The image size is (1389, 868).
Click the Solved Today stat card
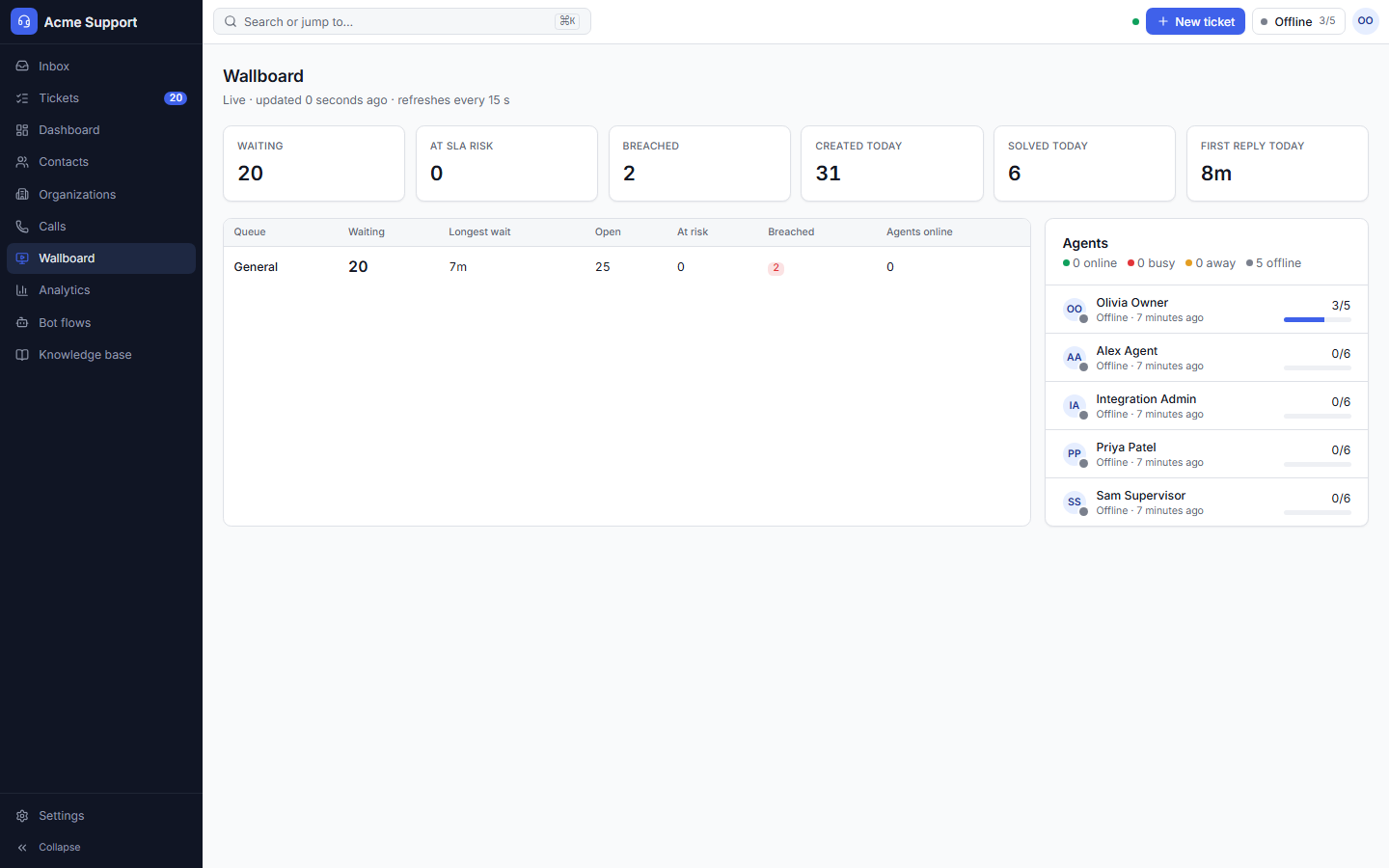tap(1085, 164)
